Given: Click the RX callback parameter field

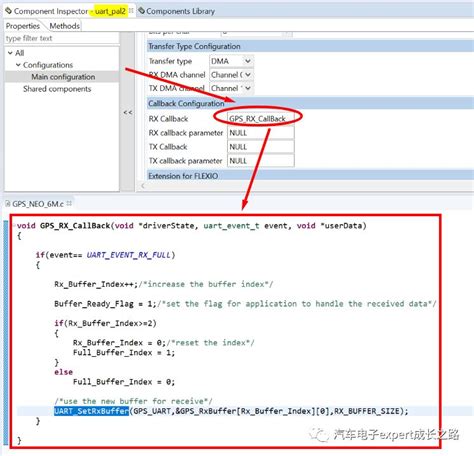Looking at the screenshot, I should (x=261, y=133).
